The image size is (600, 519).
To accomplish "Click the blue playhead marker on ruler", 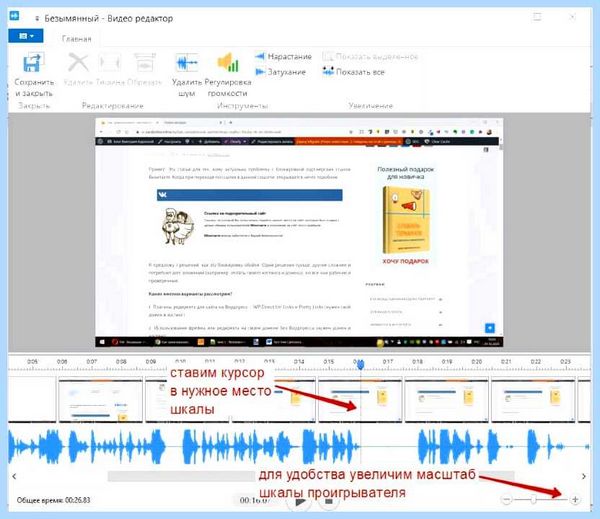I will pyautogui.click(x=360, y=364).
